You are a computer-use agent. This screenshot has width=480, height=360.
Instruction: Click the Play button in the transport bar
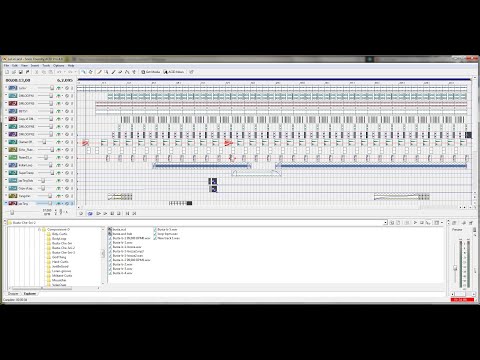tap(105, 213)
